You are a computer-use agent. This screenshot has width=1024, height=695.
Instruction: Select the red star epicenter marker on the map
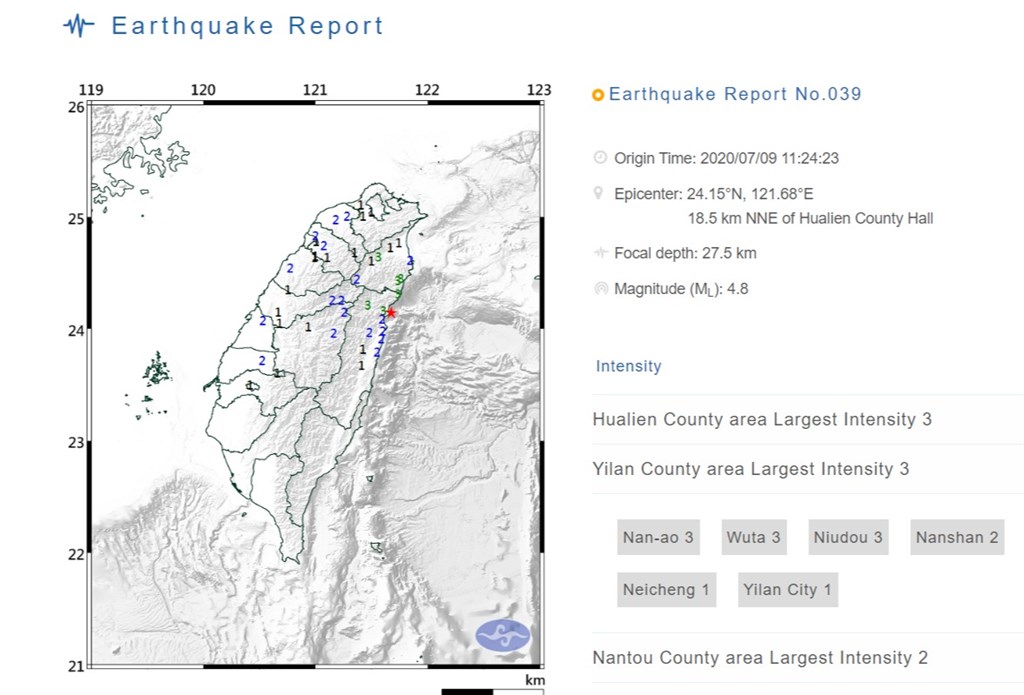point(390,313)
